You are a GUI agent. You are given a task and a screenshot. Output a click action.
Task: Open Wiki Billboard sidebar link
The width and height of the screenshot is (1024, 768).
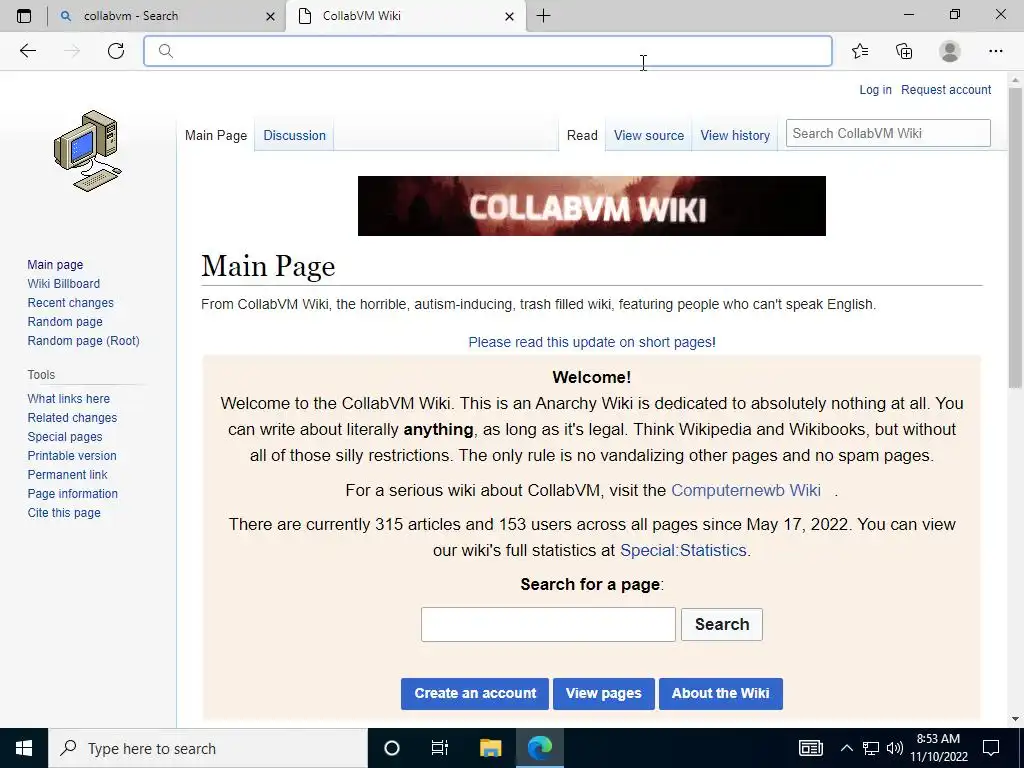(x=64, y=283)
